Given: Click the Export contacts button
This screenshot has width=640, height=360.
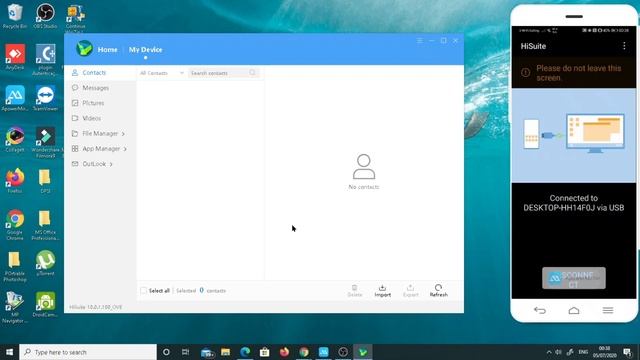Looking at the screenshot, I should click(411, 291).
